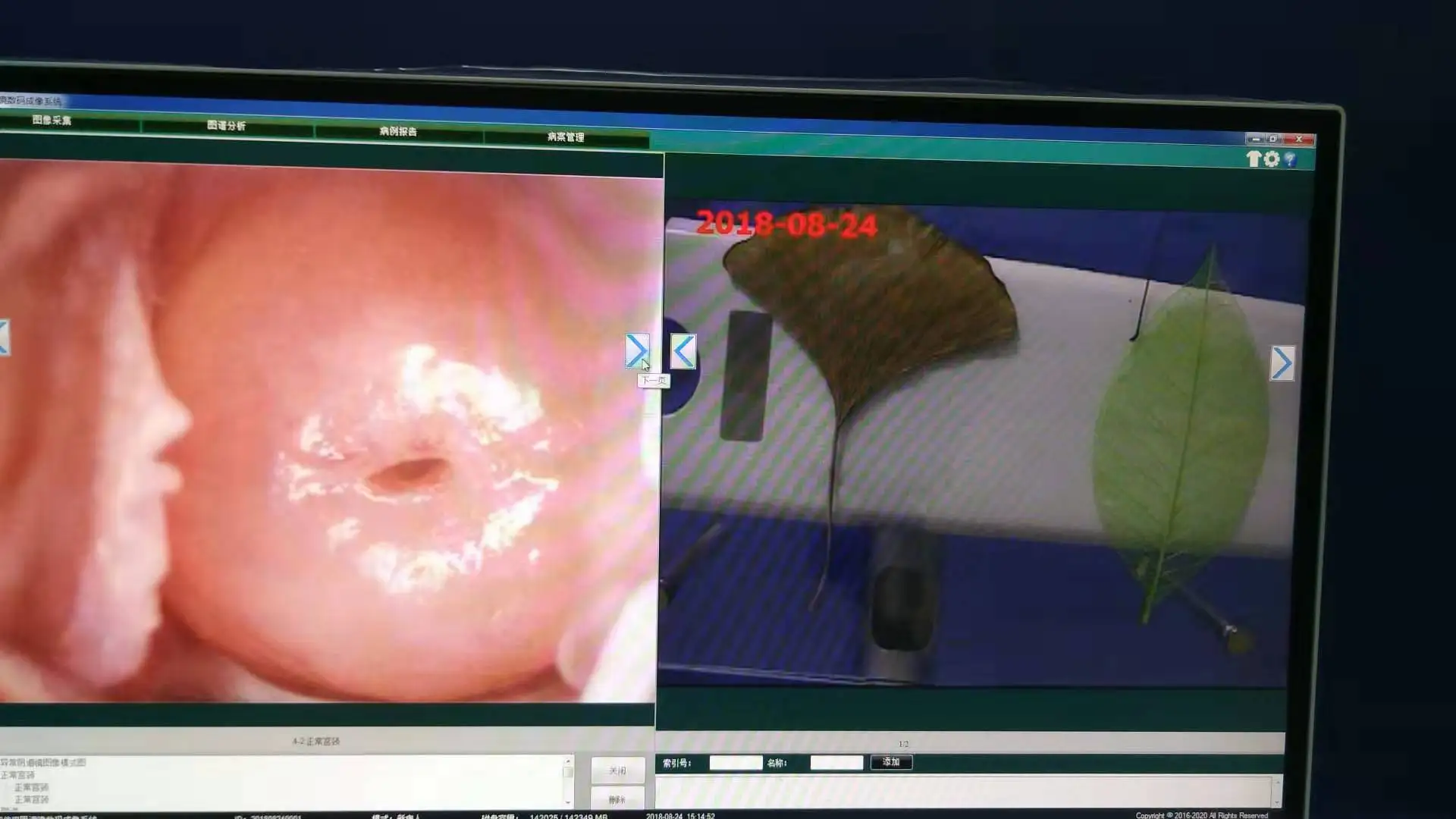Go to next captured leaf image
The height and width of the screenshot is (819, 1456).
point(1282,363)
